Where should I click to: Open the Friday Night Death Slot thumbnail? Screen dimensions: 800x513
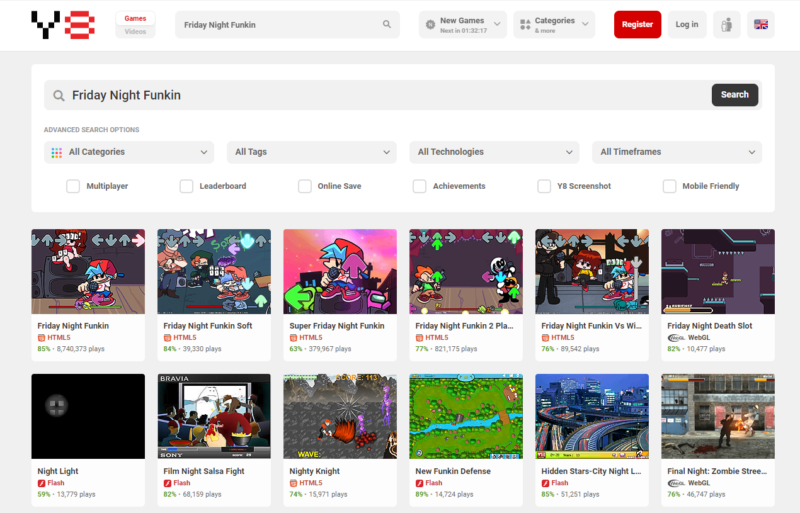tap(718, 272)
